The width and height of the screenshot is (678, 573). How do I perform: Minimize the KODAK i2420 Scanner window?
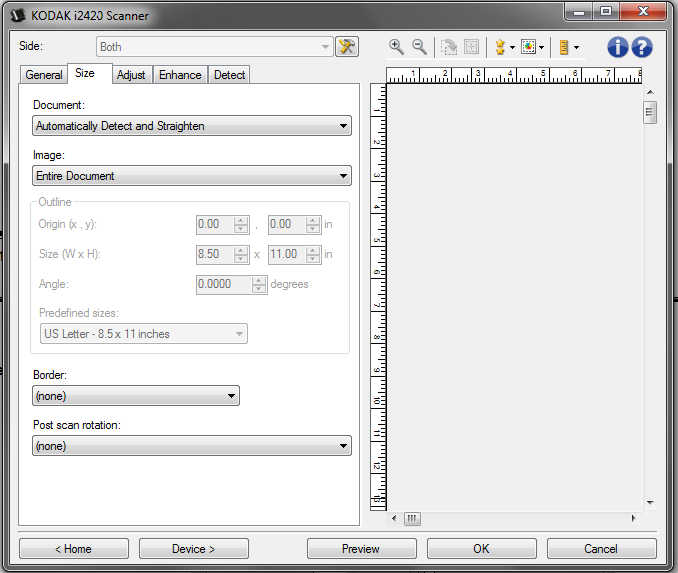point(579,12)
